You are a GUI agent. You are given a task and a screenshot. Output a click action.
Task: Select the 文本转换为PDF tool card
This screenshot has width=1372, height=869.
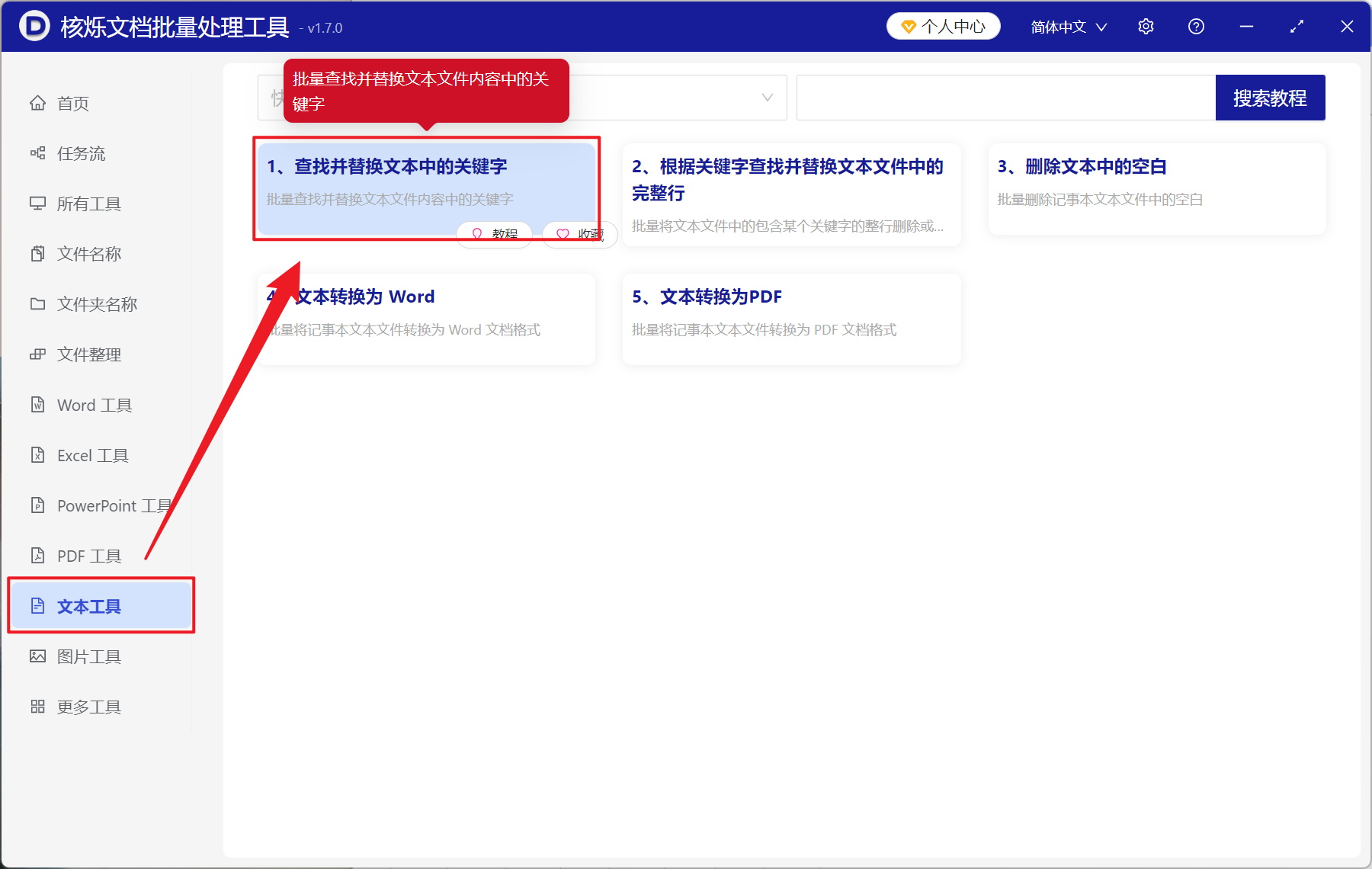click(x=790, y=319)
